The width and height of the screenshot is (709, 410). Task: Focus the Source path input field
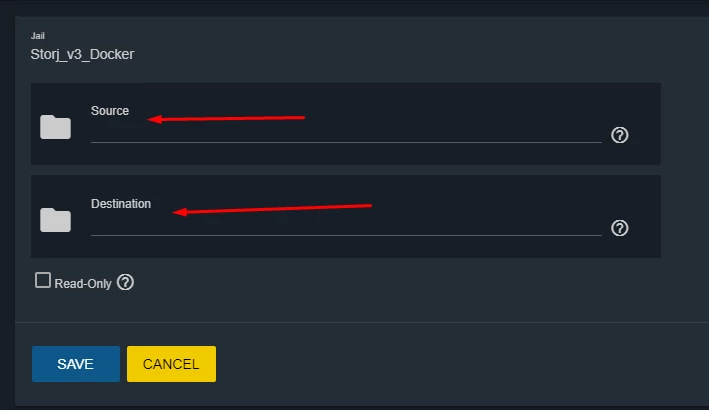(x=346, y=133)
